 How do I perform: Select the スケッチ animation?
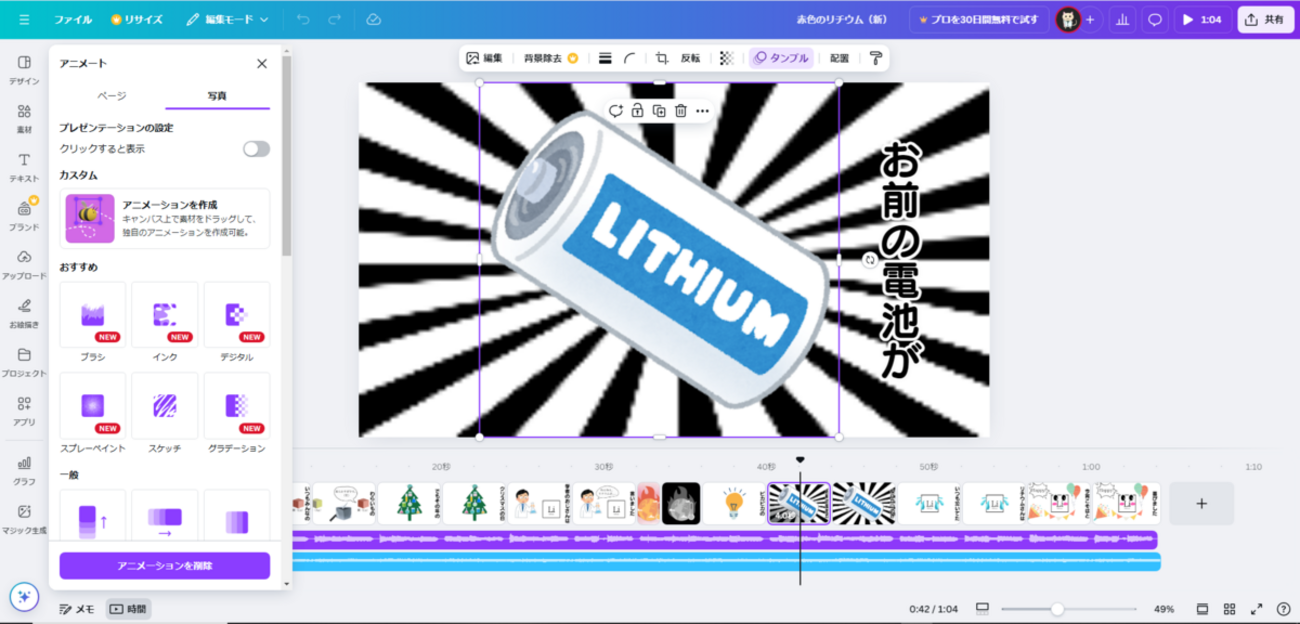165,413
